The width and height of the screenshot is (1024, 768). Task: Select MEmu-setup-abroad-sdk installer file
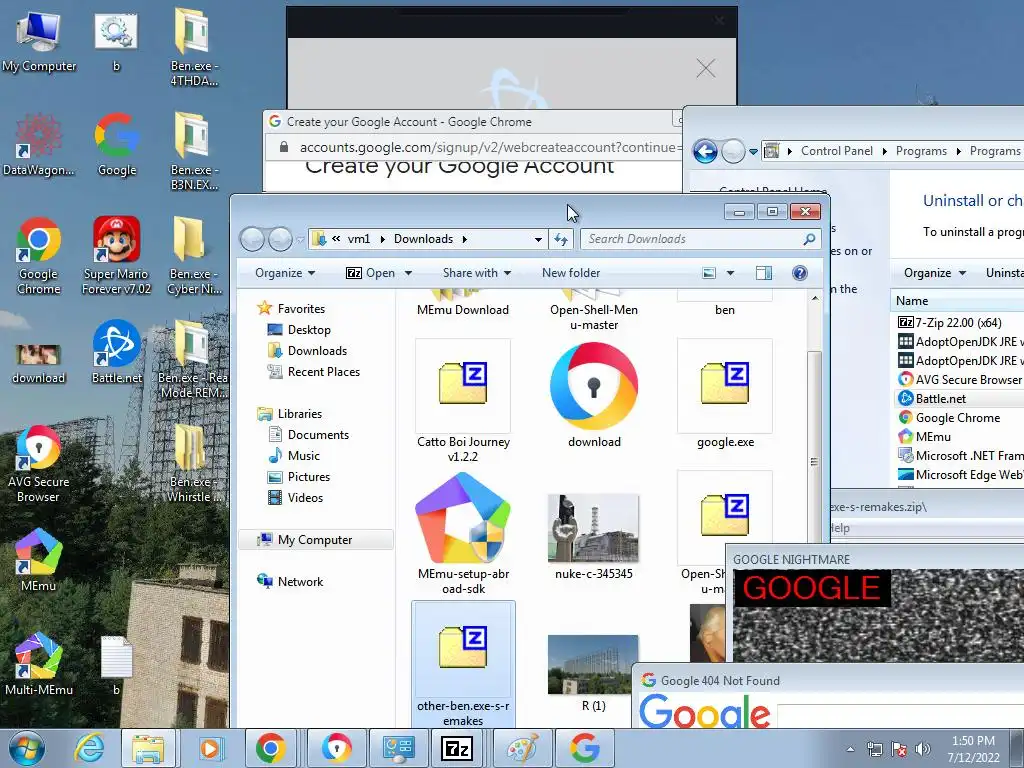[463, 534]
